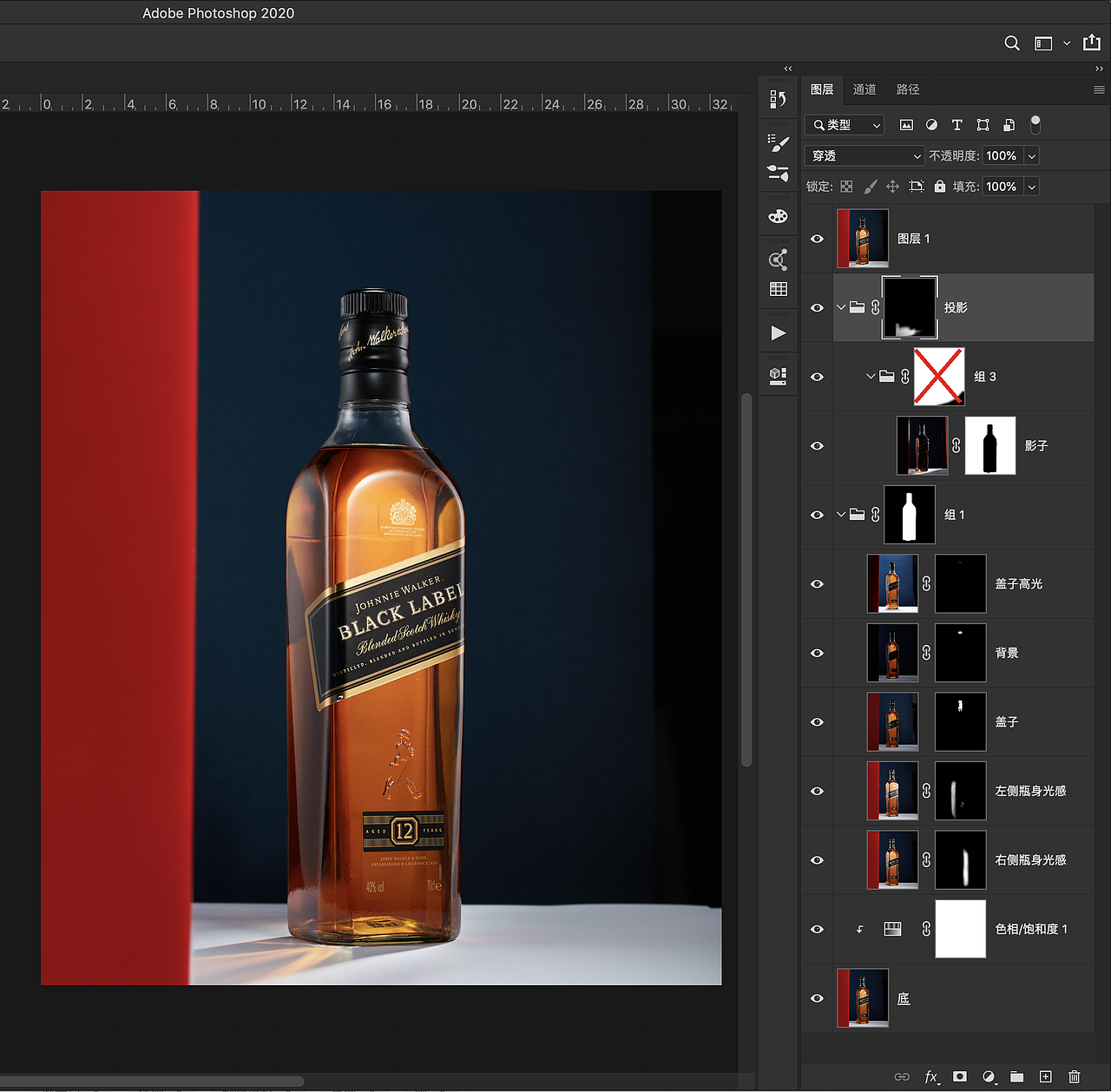Toggle visibility of the 背景 layer

point(817,653)
